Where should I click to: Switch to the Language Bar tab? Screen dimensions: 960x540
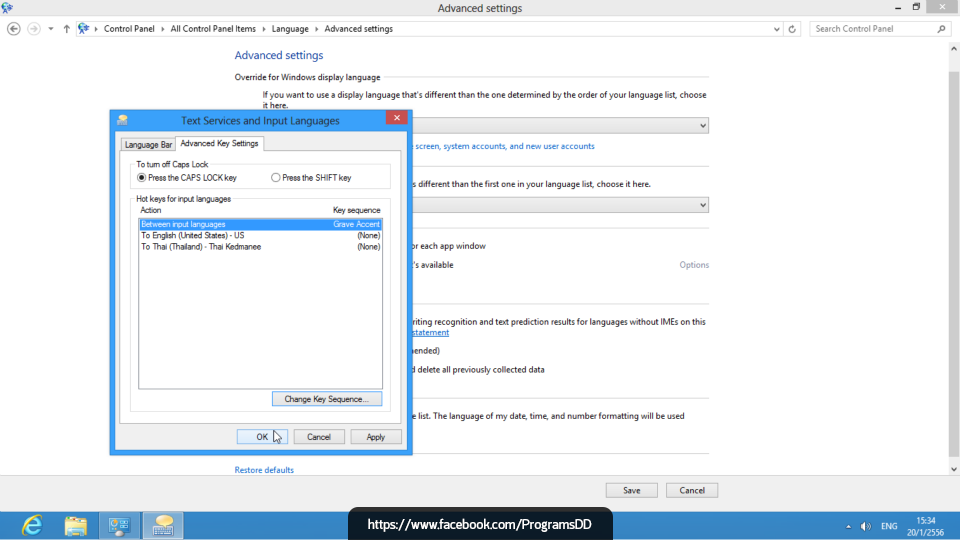[x=148, y=145]
